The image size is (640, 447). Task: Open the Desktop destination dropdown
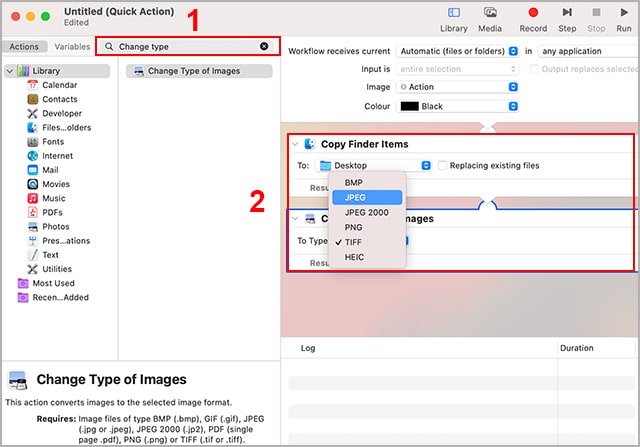tap(374, 165)
